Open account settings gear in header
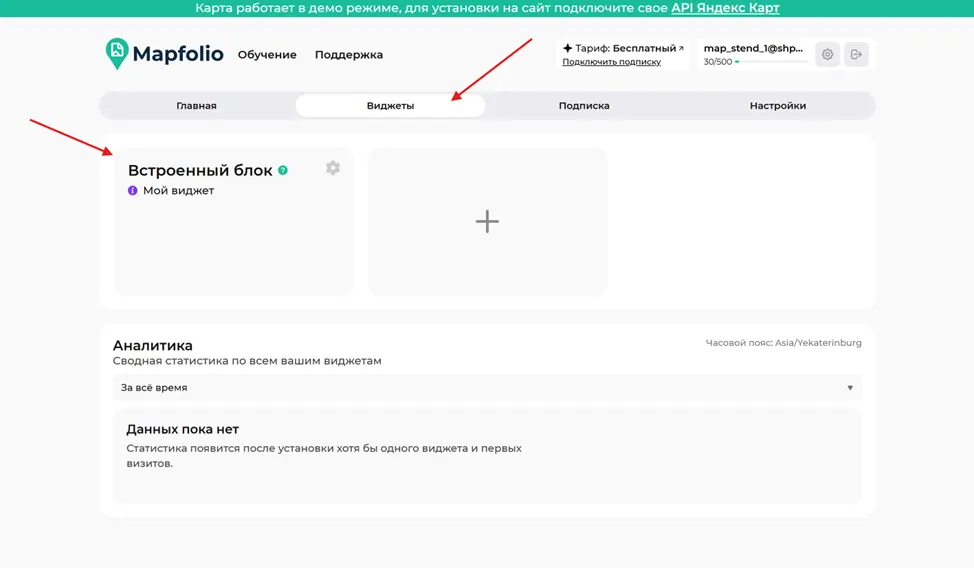The height and width of the screenshot is (568, 974). (827, 55)
